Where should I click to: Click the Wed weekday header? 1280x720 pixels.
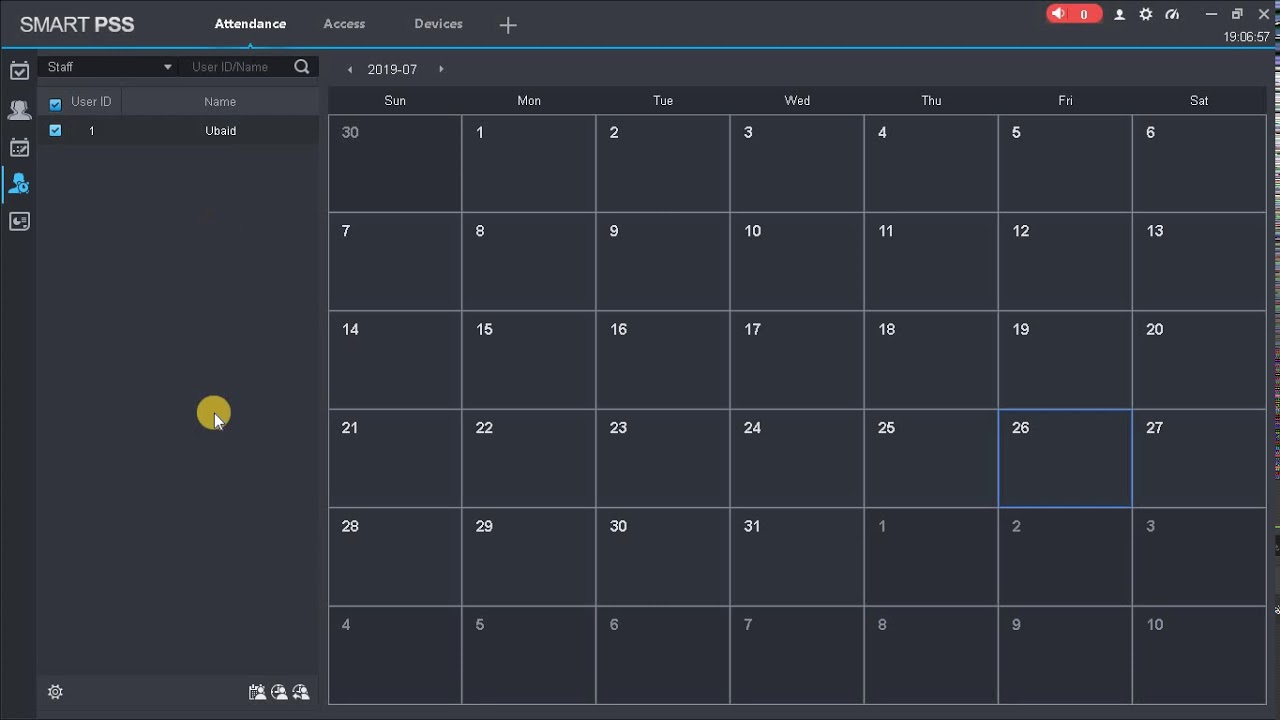797,101
